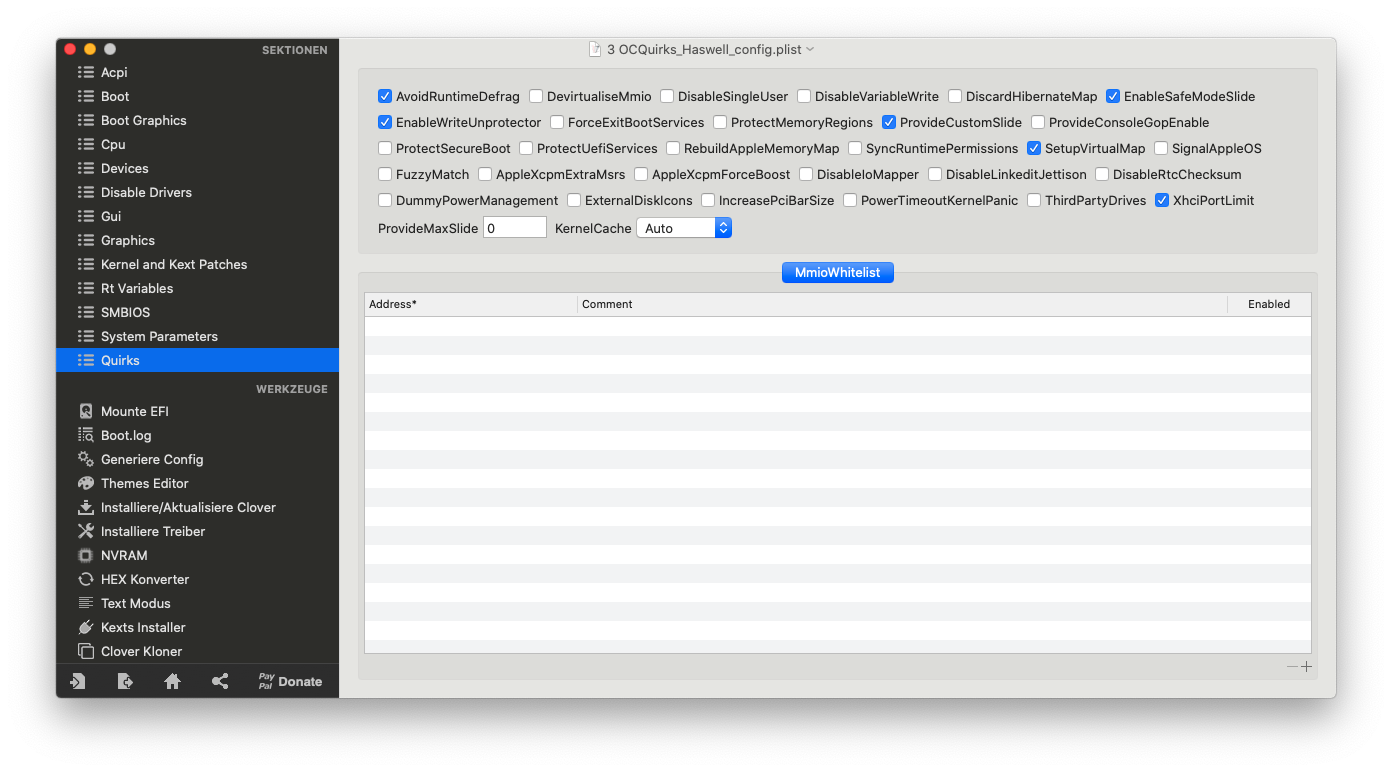Toggle the SetupVirtualMap checkbox

1034,149
